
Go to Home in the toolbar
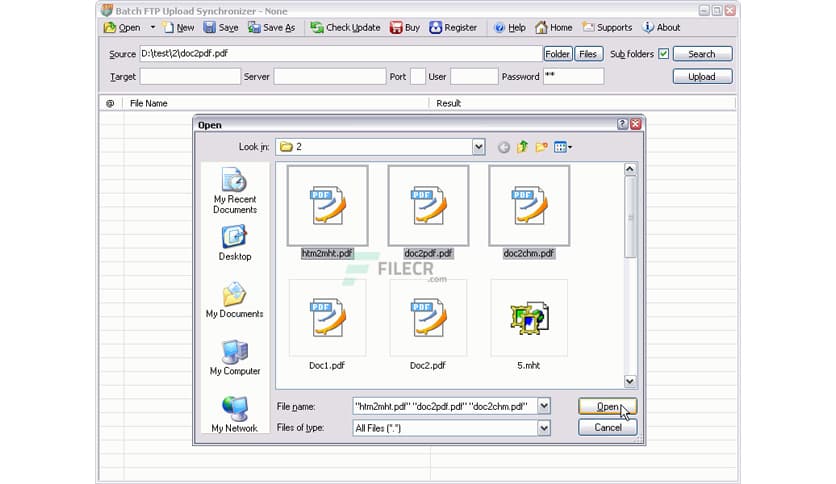[553, 27]
